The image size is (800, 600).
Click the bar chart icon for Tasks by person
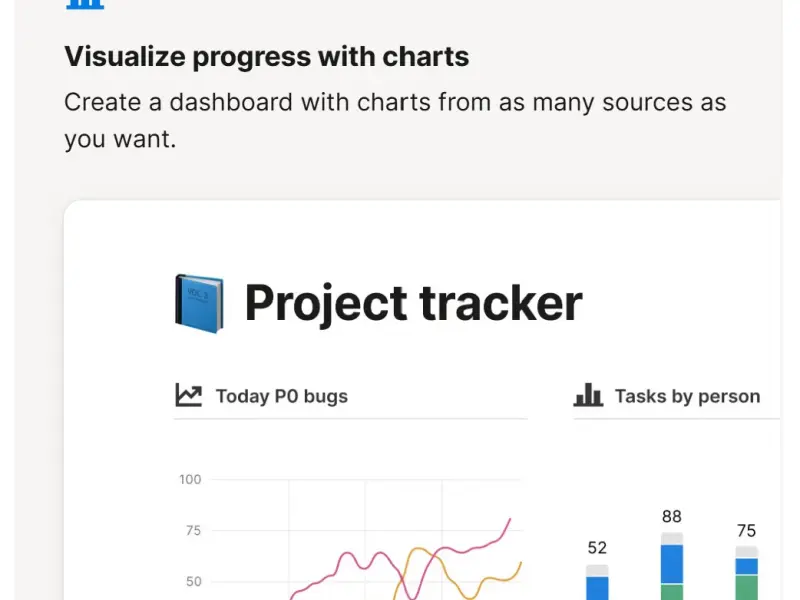(588, 396)
